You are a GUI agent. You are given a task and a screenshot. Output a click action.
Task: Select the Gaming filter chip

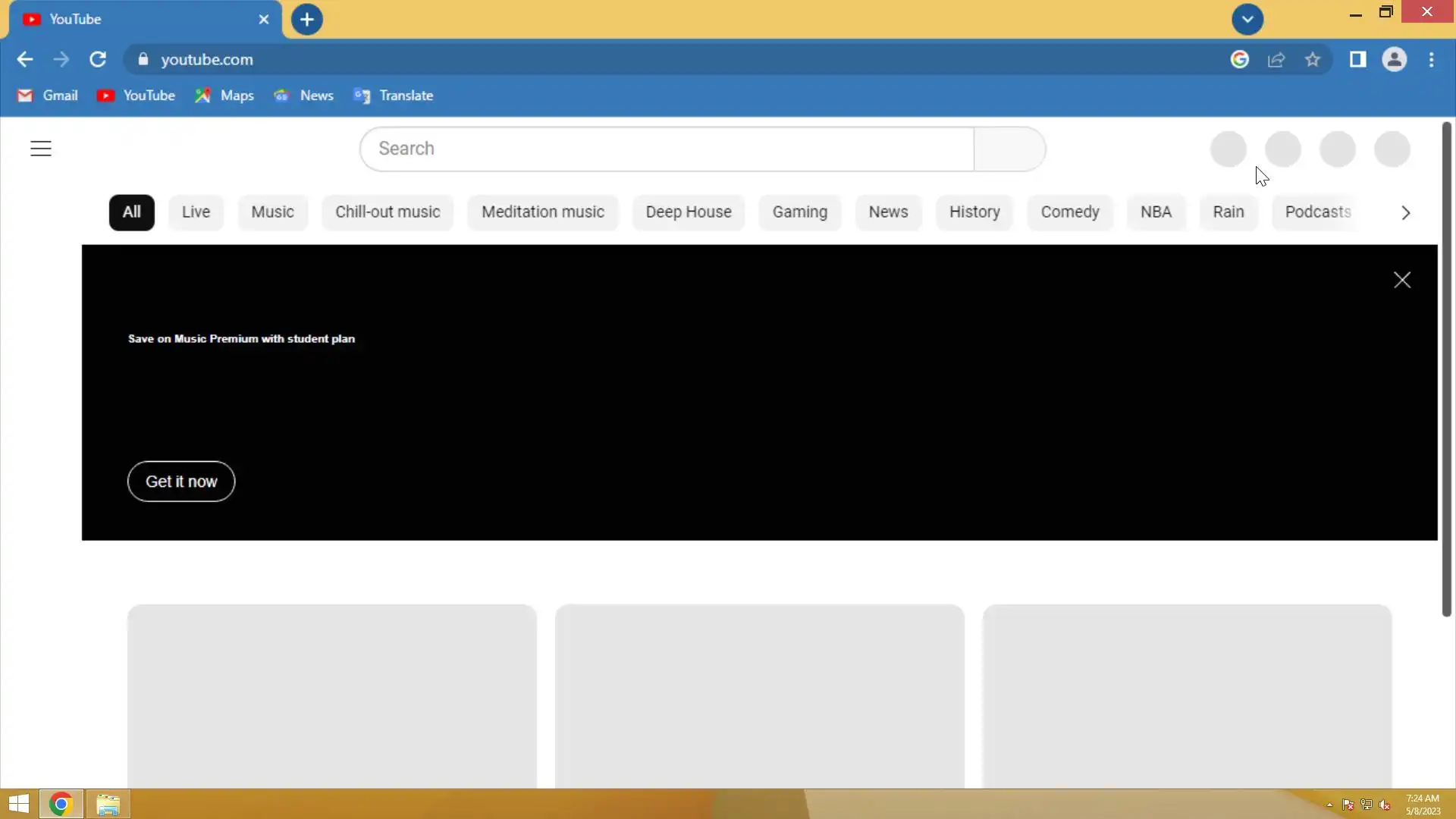point(799,212)
